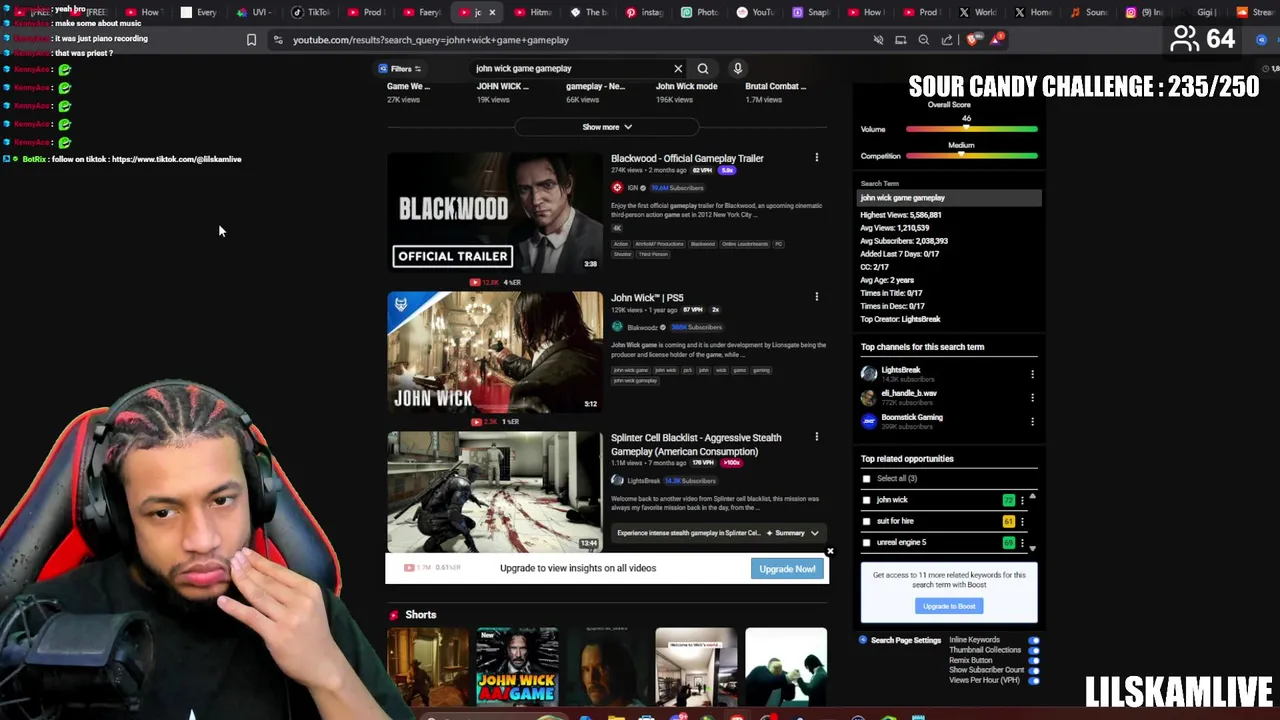Close the active YouTube search tab
Viewport: 1280px width, 720px height.
pyautogui.click(x=492, y=12)
